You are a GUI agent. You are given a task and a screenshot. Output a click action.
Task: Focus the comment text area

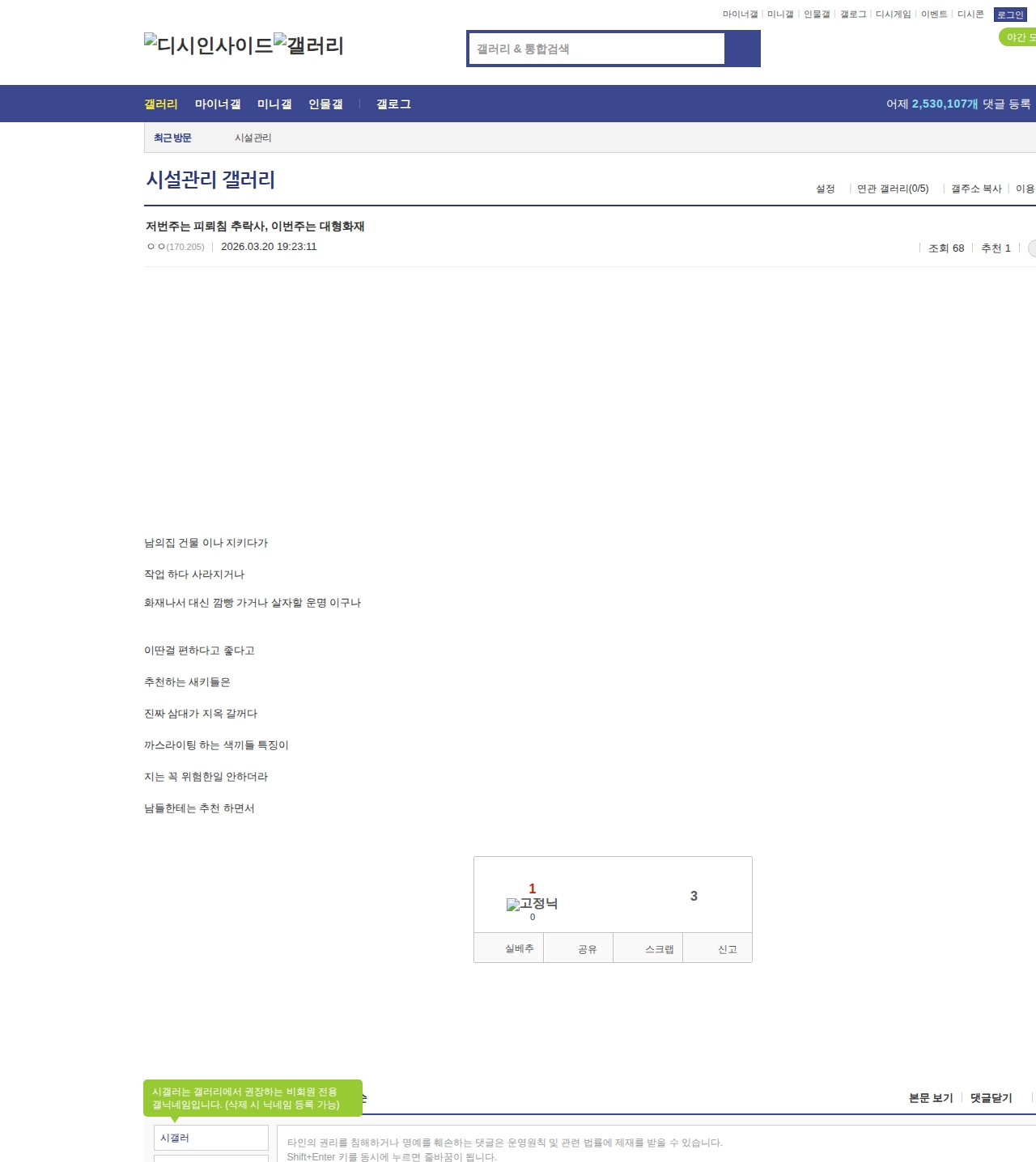tap(656, 1143)
